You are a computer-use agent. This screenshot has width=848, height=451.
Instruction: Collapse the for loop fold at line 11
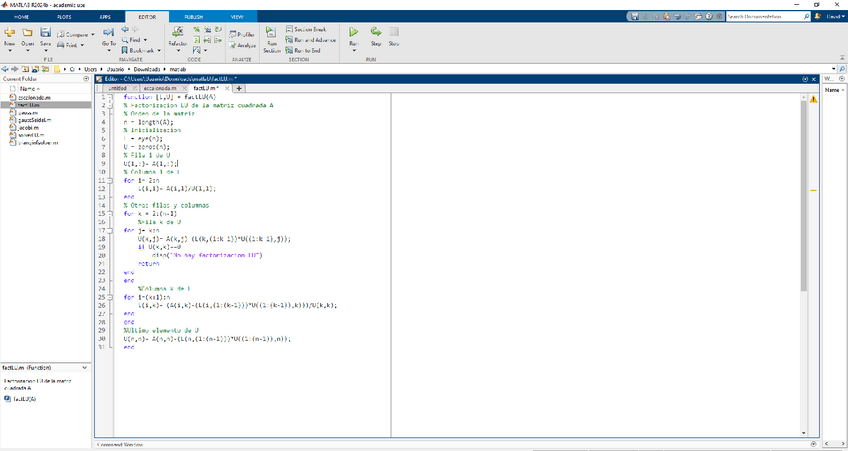coord(108,179)
